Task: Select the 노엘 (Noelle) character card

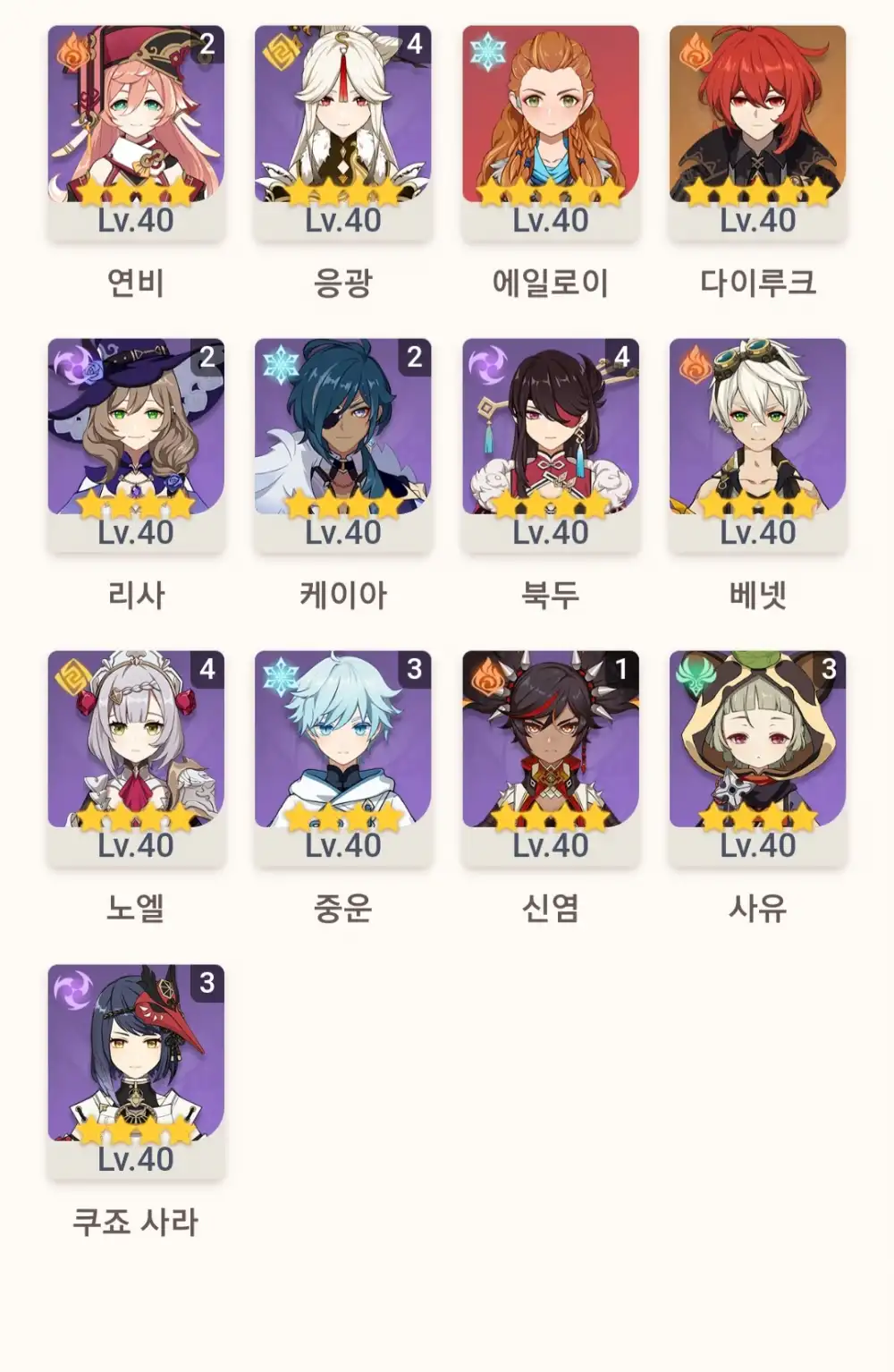Action: tap(136, 758)
